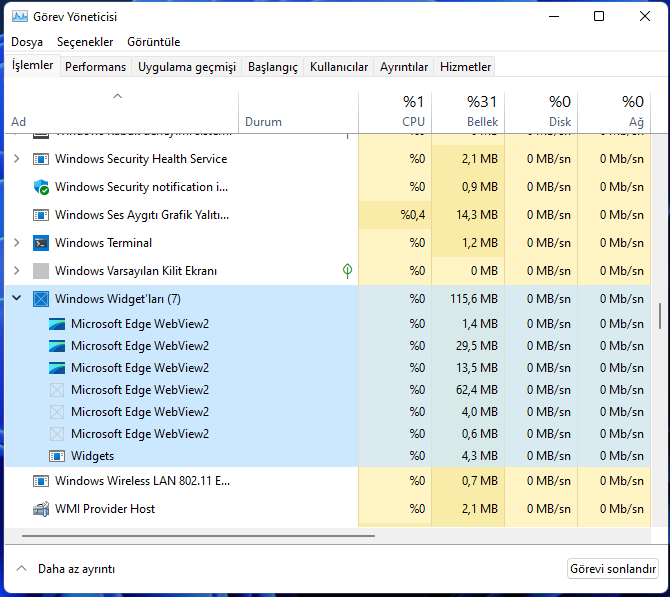This screenshot has width=670, height=597.
Task: Click the 62,4 MB memory cell
Action: tap(468, 390)
